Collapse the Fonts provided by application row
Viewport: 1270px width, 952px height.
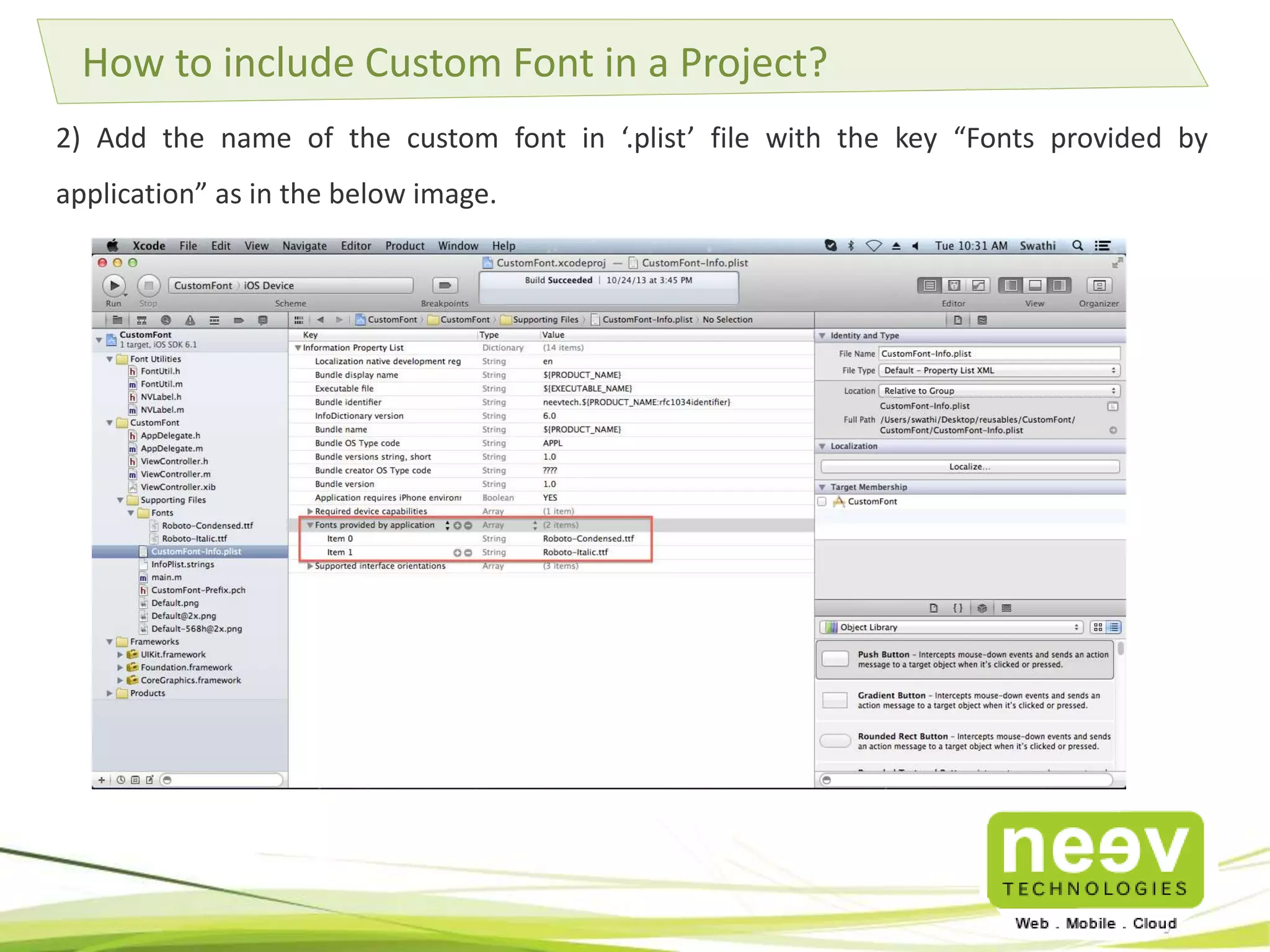(310, 525)
